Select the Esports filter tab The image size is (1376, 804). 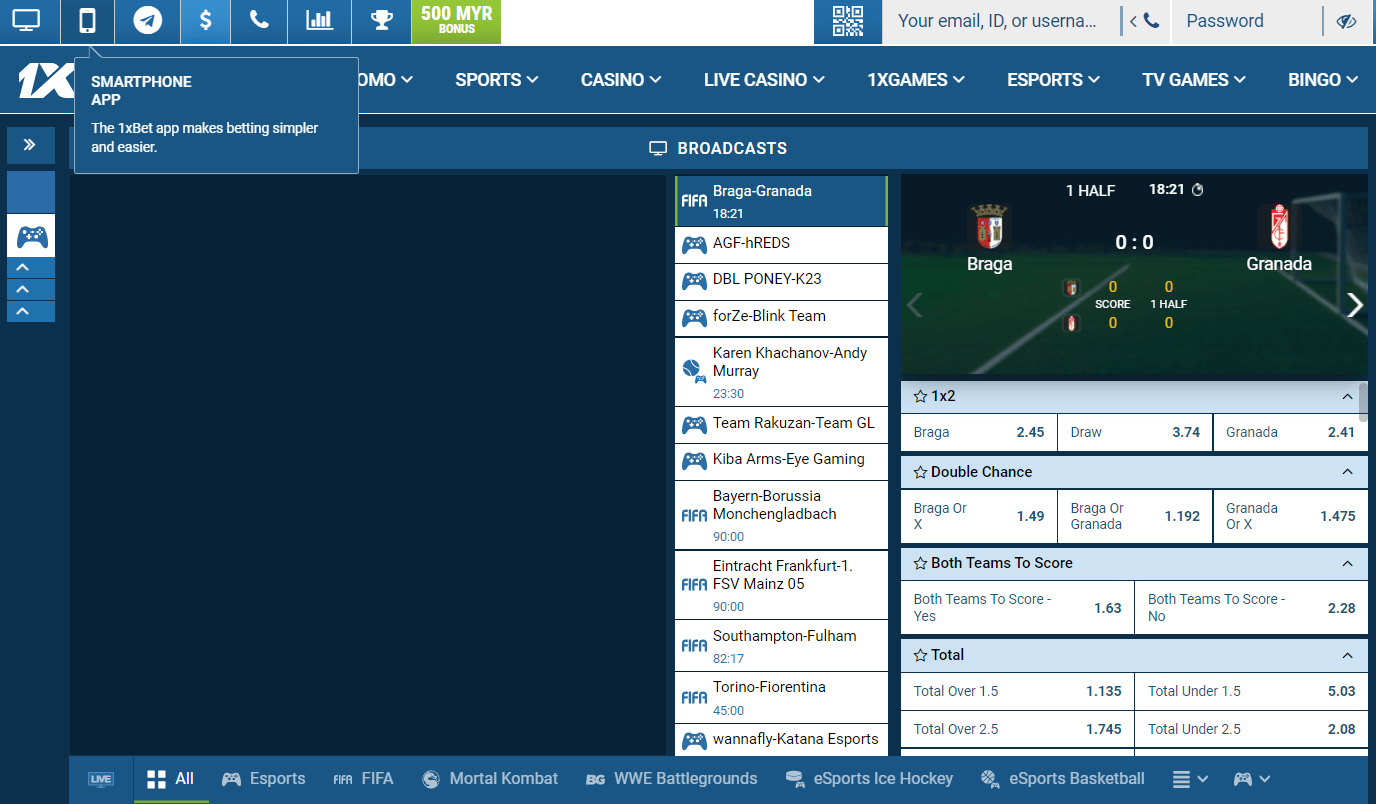pyautogui.click(x=264, y=779)
